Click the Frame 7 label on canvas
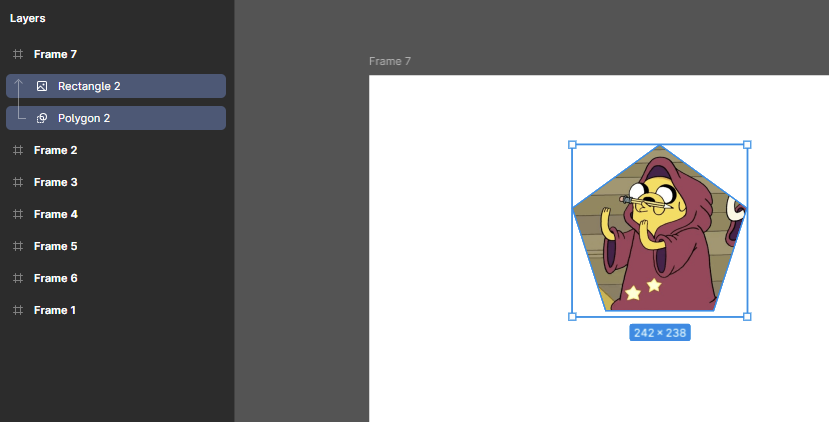Screen dimensions: 829x422 tap(390, 61)
